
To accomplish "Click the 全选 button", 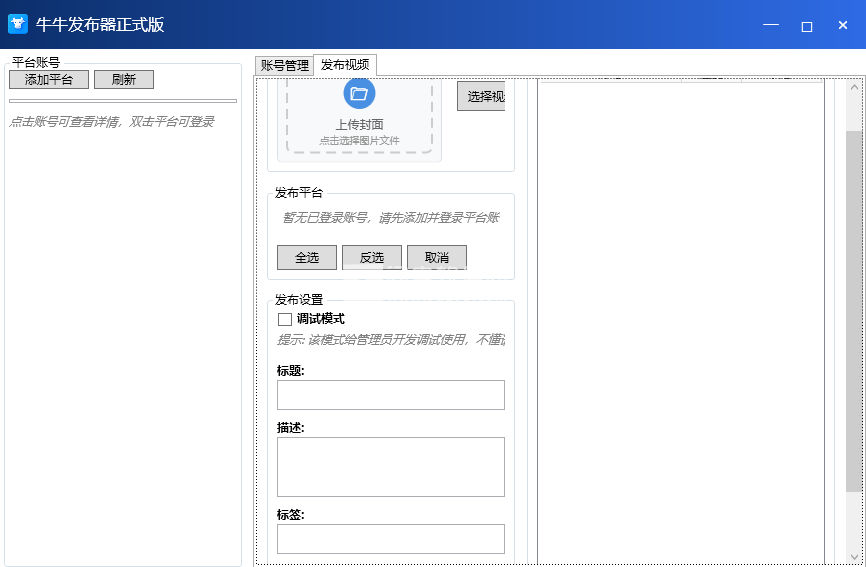I will point(307,258).
